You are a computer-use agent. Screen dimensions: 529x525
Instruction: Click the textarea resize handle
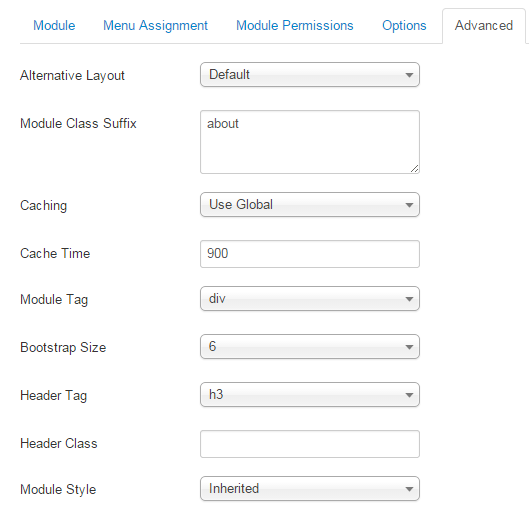pyautogui.click(x=415, y=169)
